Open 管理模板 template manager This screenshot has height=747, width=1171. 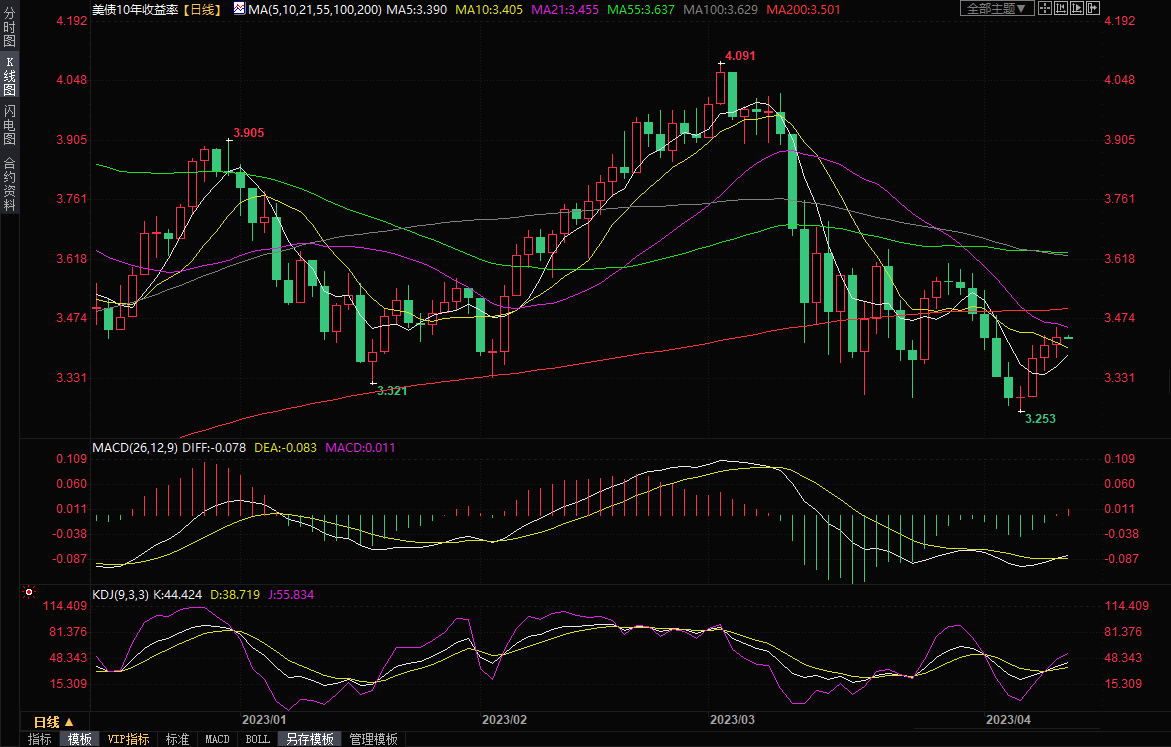coord(373,739)
